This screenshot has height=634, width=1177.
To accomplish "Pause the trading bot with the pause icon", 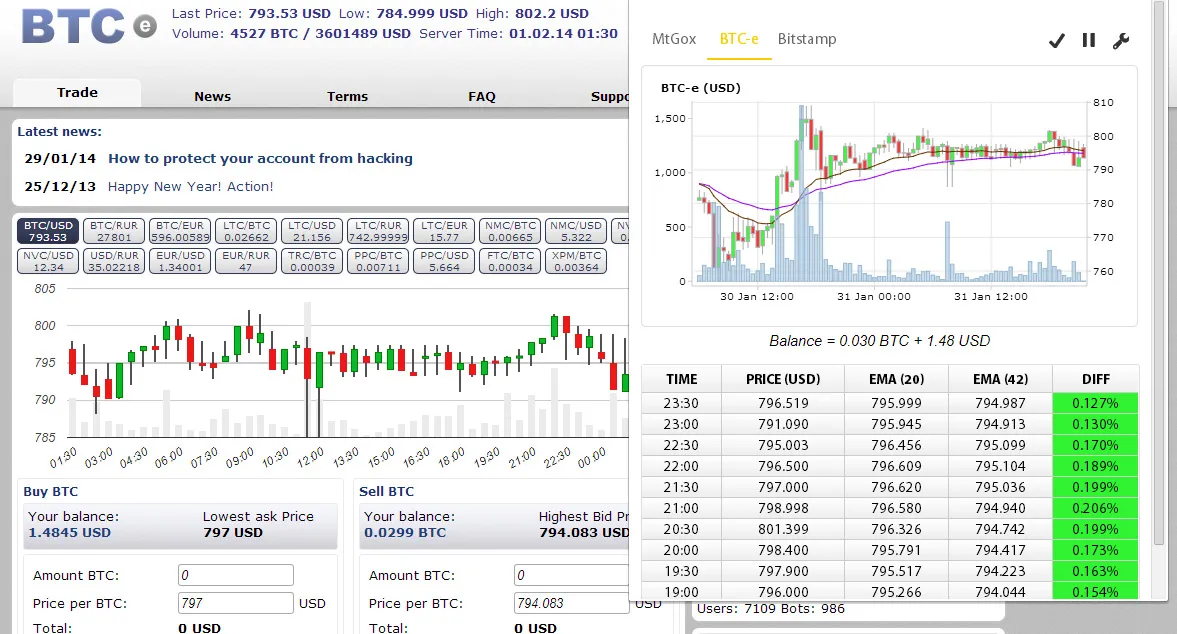I will [x=1088, y=41].
